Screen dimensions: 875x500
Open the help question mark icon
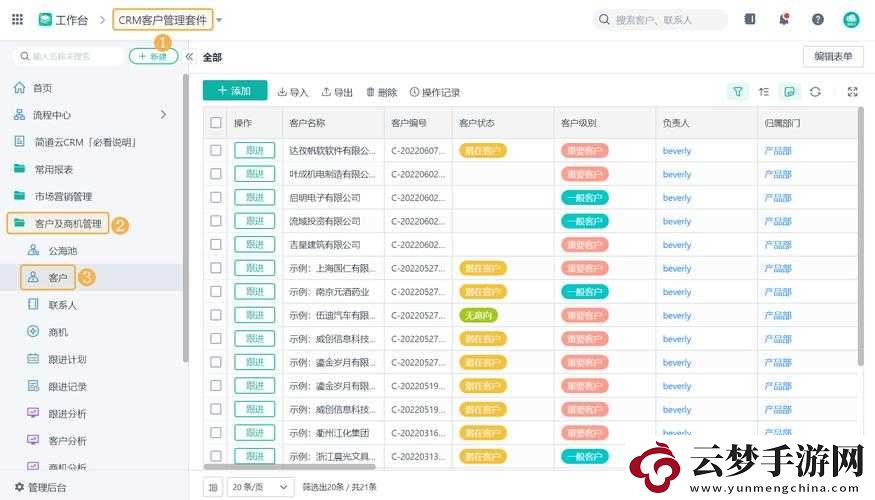click(818, 20)
